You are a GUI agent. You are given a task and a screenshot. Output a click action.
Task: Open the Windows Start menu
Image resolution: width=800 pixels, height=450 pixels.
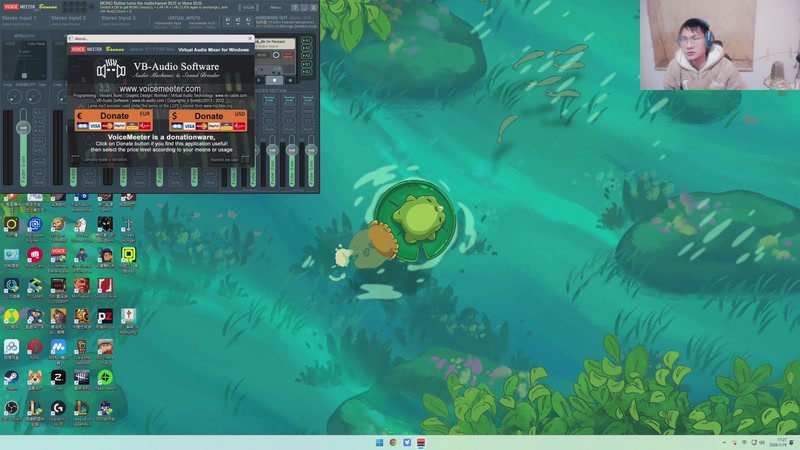pyautogui.click(x=379, y=442)
